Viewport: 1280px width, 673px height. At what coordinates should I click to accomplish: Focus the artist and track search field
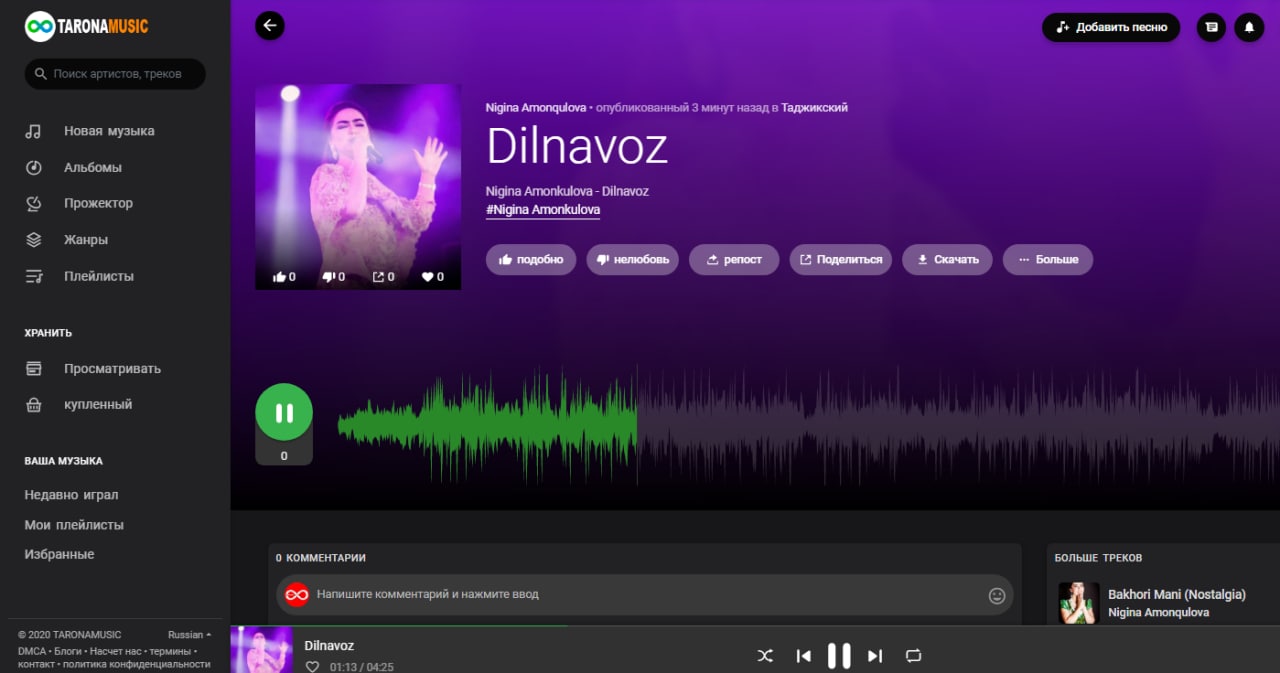(x=115, y=74)
